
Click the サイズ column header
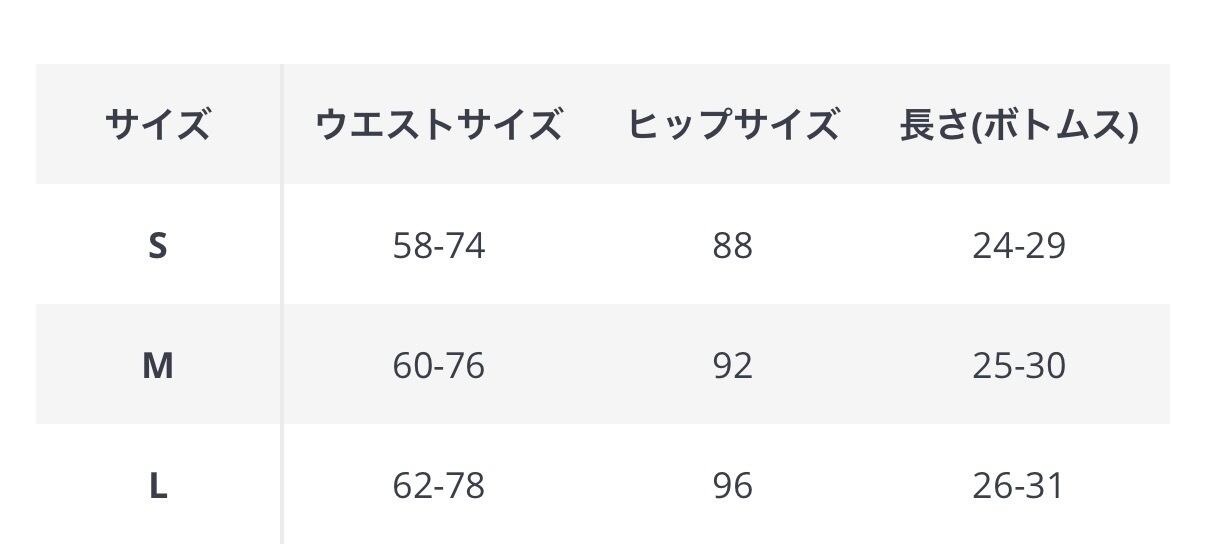pos(158,126)
